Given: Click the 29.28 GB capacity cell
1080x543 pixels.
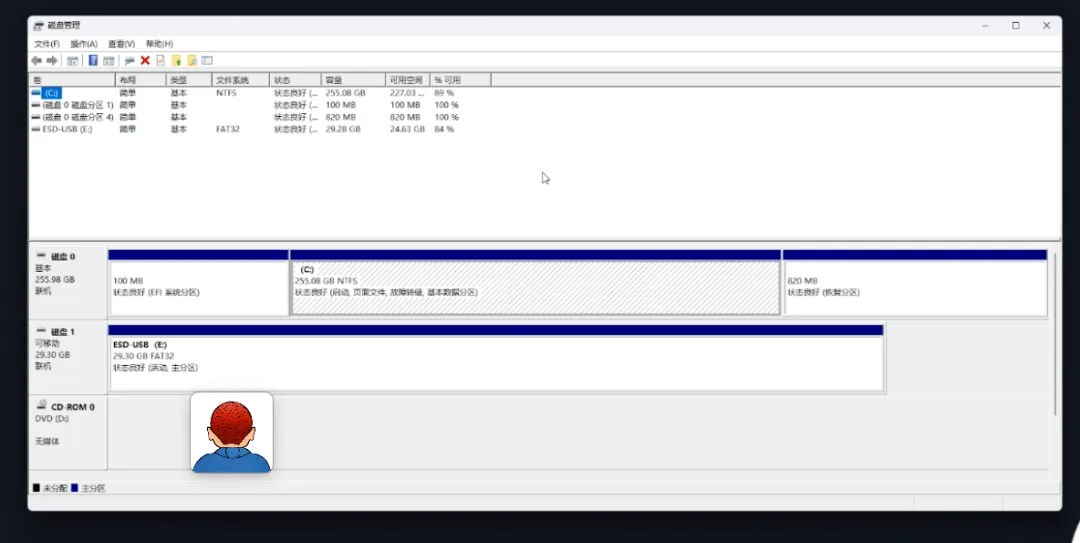Looking at the screenshot, I should click(x=343, y=130).
